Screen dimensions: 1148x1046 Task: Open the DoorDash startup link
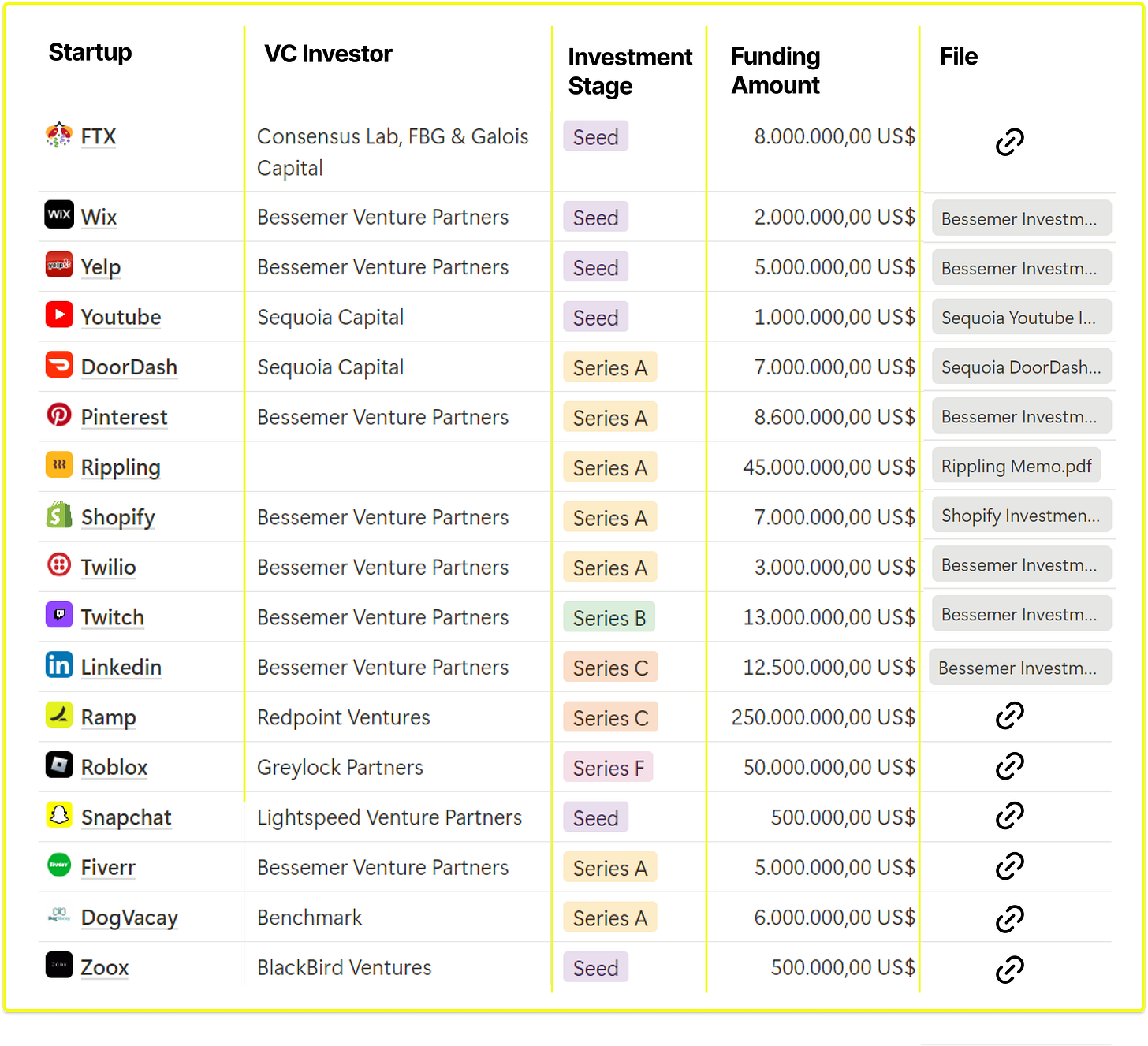[129, 367]
